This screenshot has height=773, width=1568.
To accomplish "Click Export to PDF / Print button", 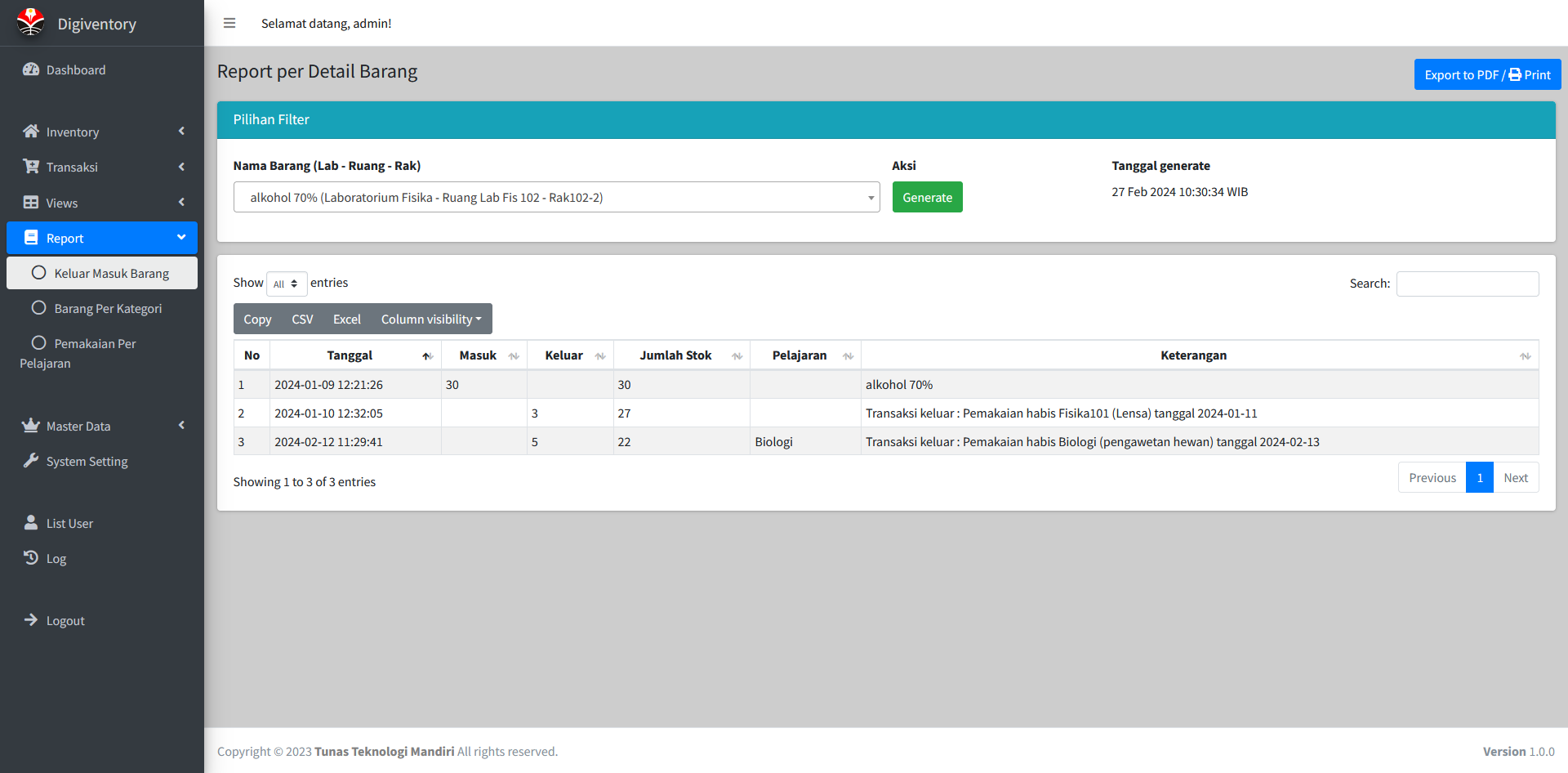I will tap(1486, 74).
